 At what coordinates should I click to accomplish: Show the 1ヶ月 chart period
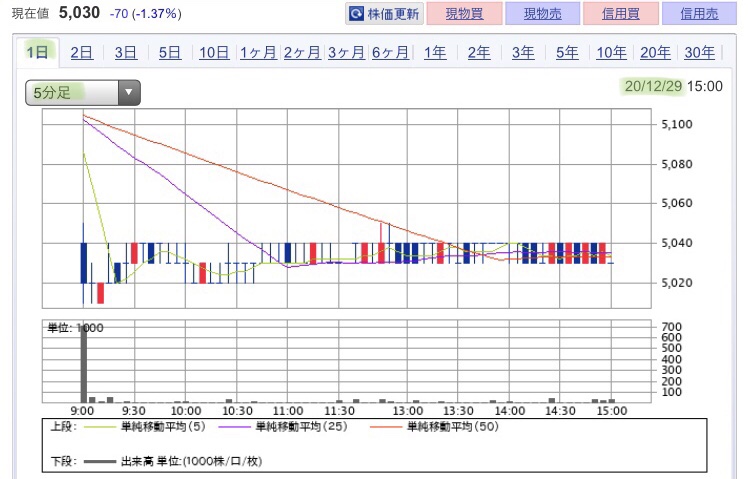(258, 52)
